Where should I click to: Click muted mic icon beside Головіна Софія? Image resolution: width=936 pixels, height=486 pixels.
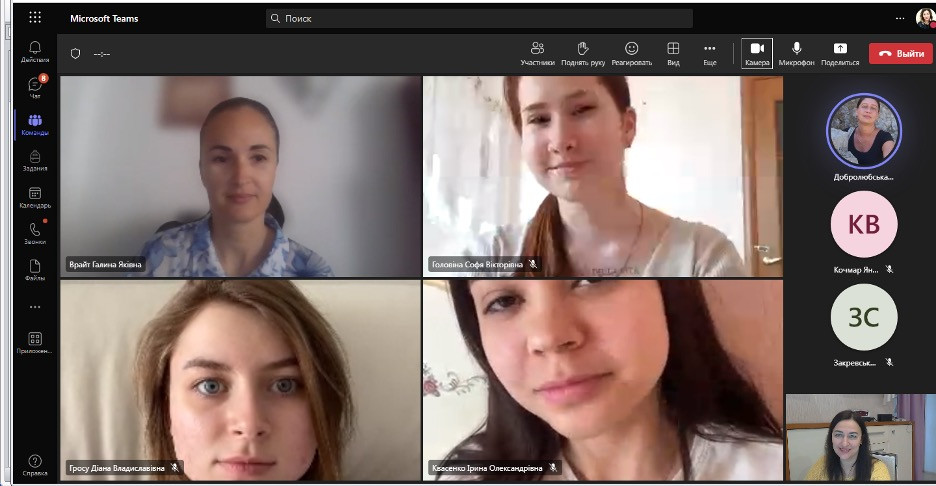tap(532, 264)
